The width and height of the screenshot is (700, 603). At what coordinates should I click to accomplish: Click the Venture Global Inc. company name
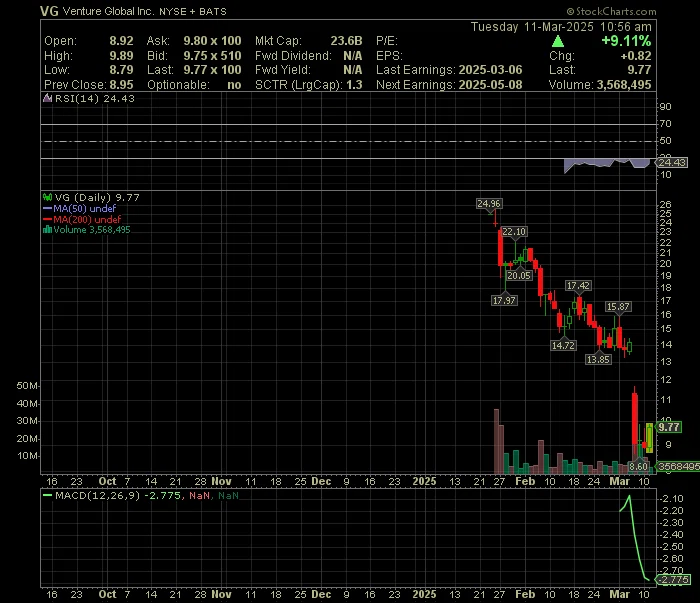(108, 11)
